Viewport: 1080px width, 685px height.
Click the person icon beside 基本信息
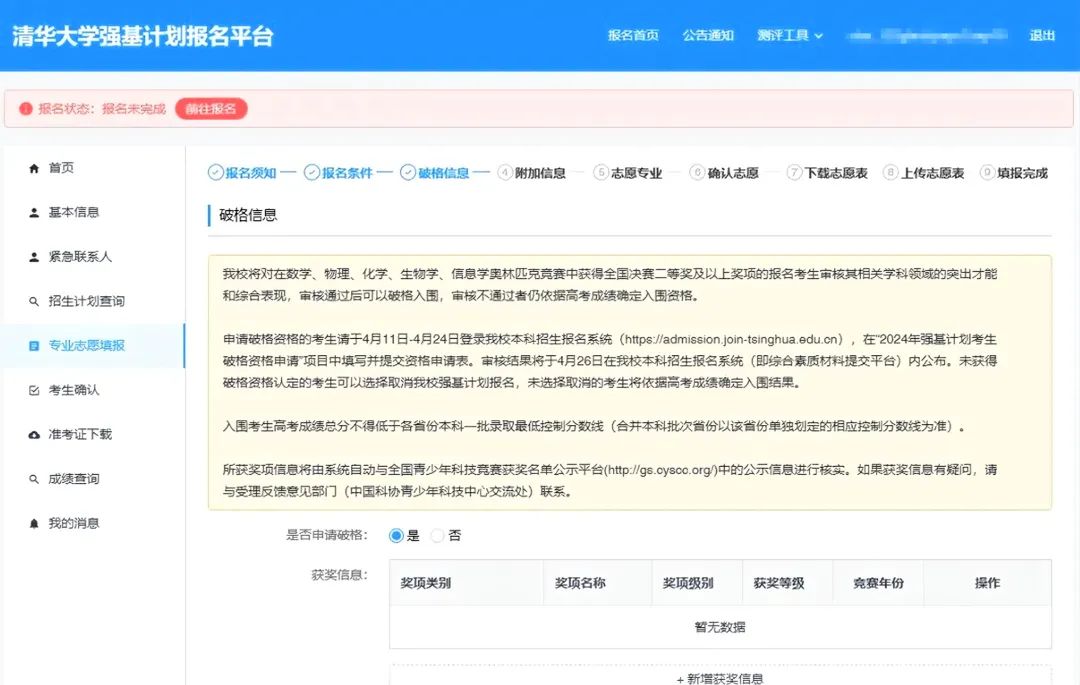tap(34, 213)
